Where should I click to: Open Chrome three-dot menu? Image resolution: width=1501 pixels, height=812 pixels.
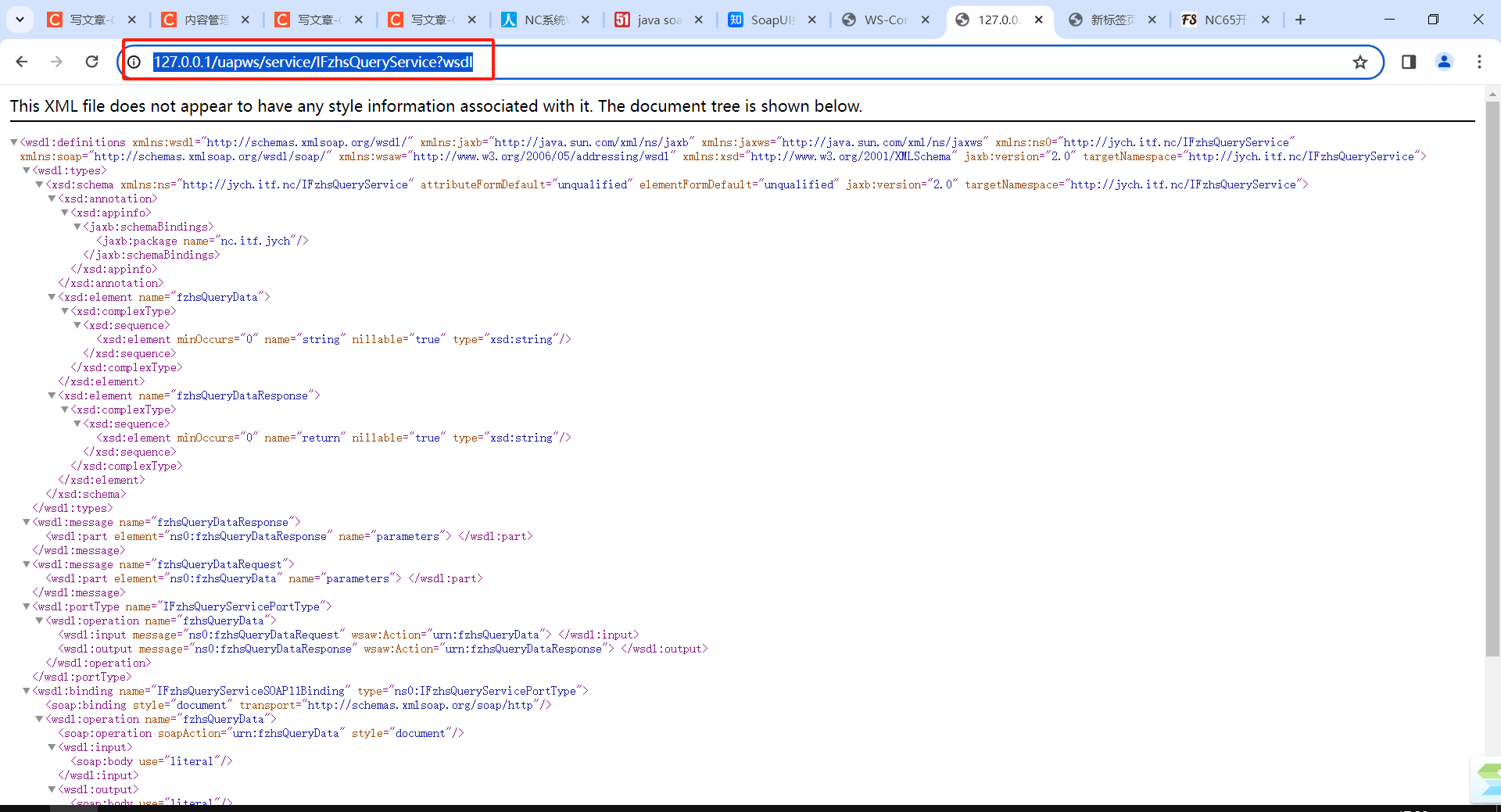(x=1479, y=62)
